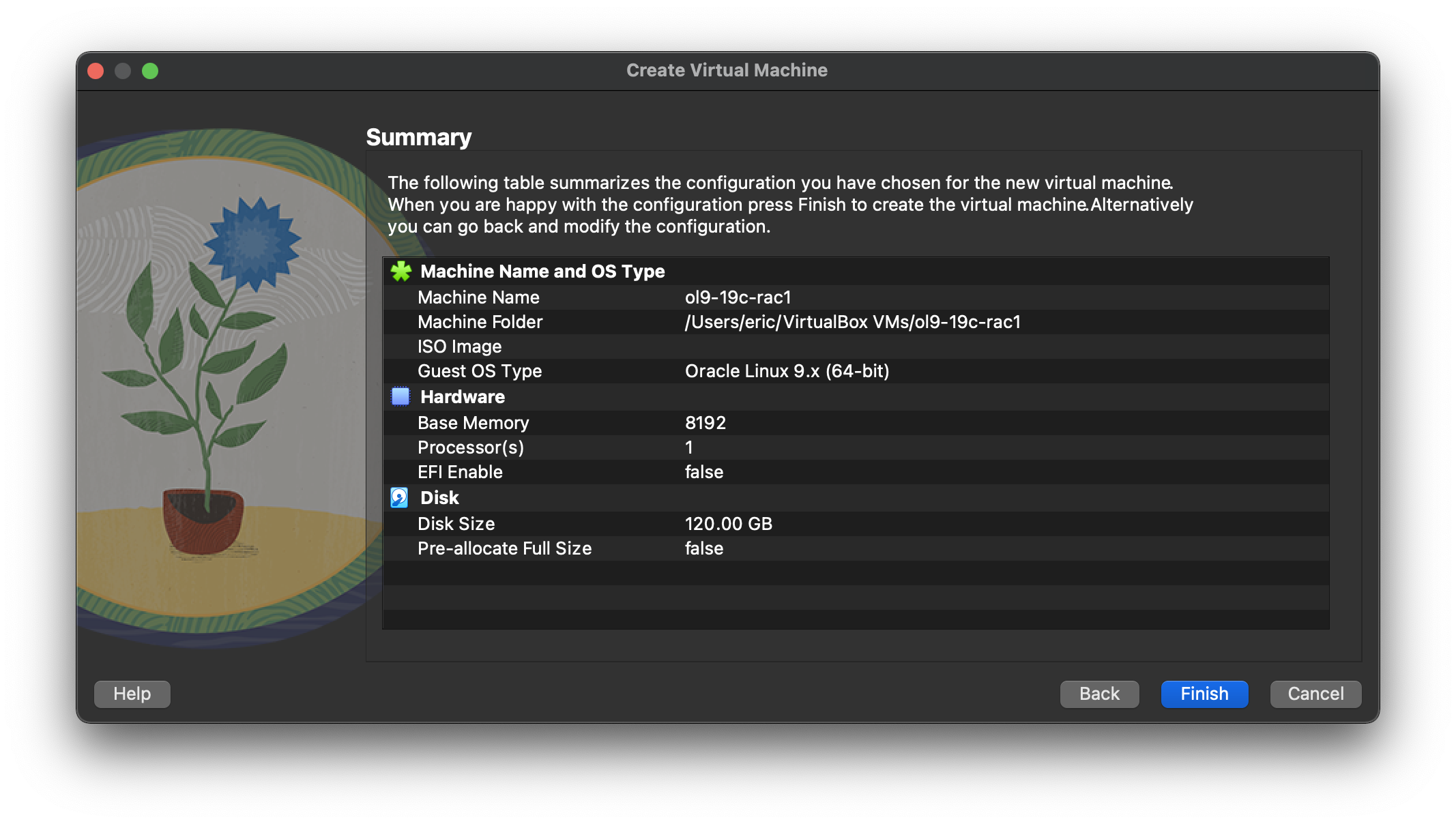Select the Machine Name label
1456x824 pixels.
point(478,297)
